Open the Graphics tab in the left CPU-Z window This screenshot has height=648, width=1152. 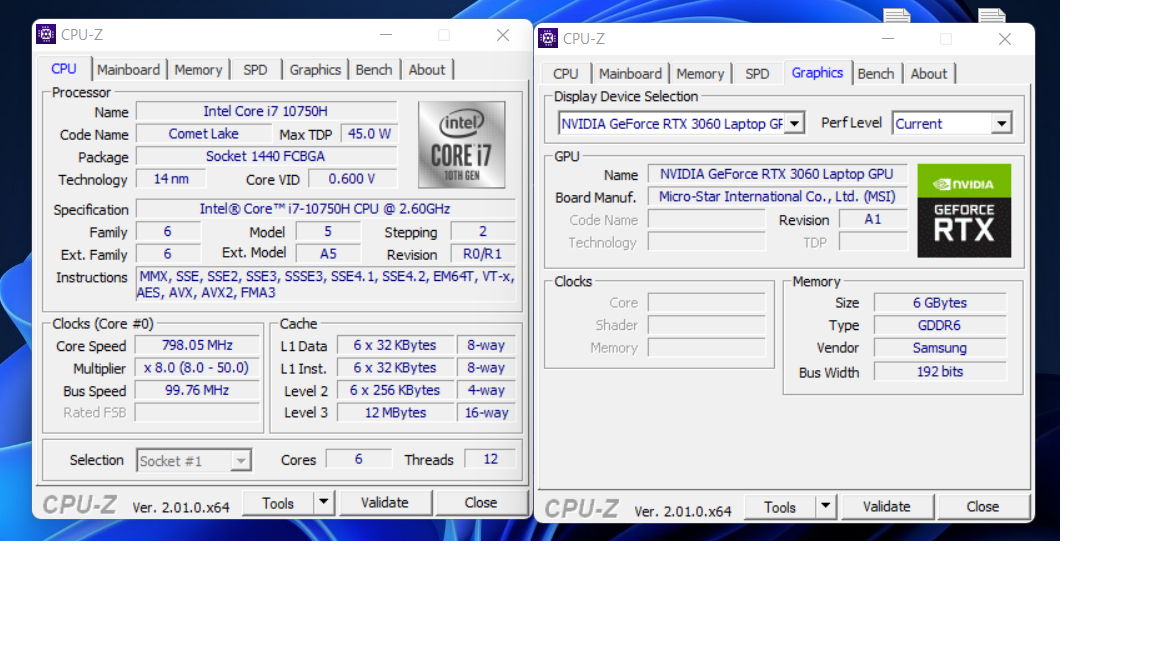point(315,70)
